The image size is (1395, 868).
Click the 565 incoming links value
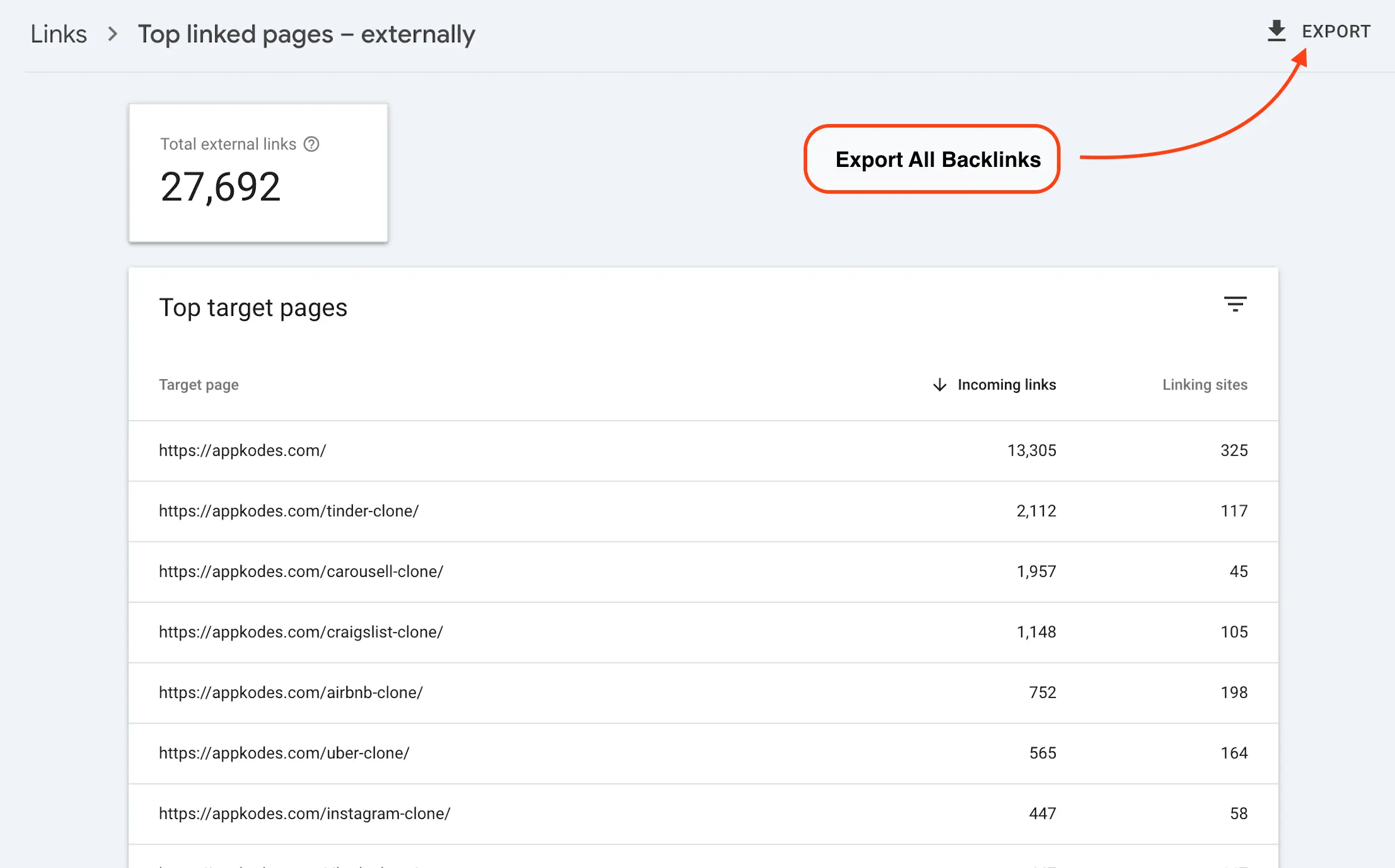click(x=1043, y=754)
